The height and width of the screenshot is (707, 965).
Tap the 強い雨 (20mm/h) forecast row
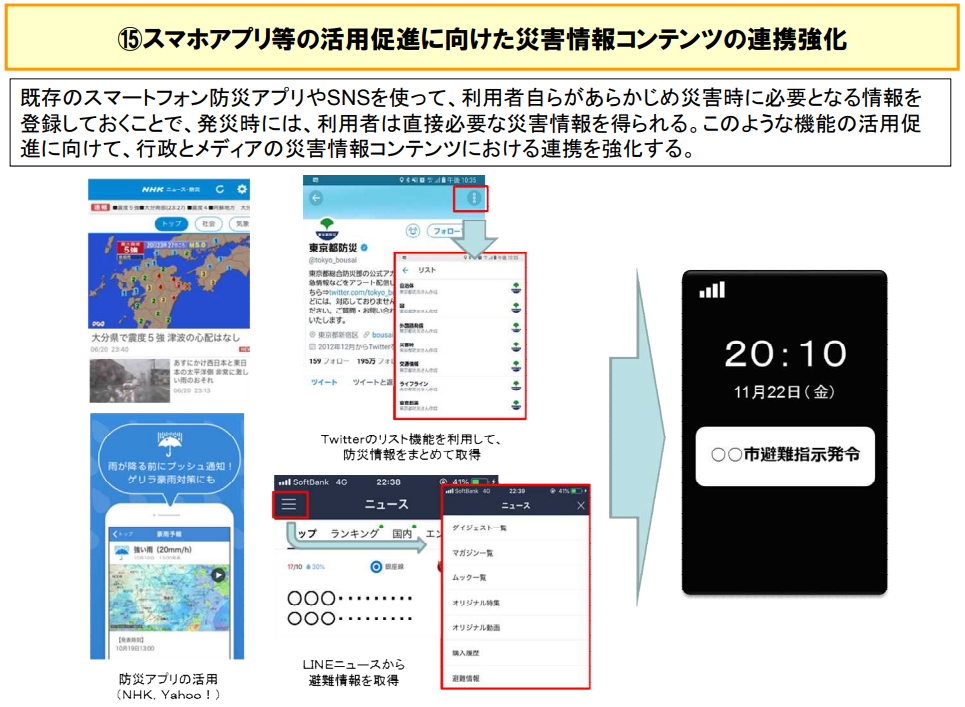169,553
